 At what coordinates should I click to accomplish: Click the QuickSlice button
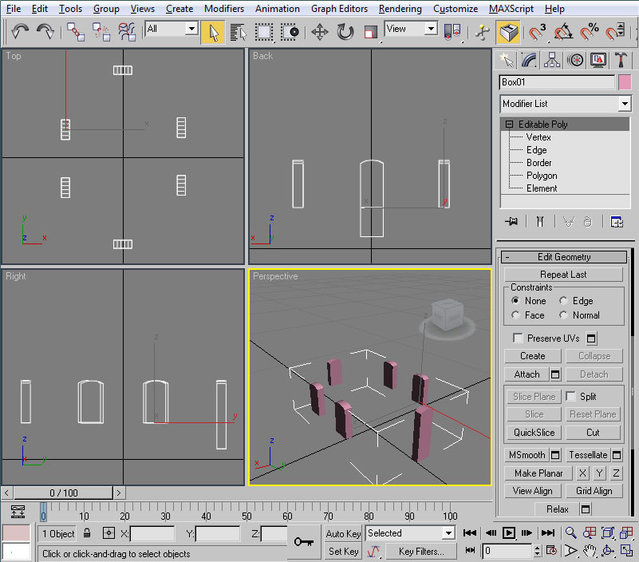pyautogui.click(x=534, y=433)
